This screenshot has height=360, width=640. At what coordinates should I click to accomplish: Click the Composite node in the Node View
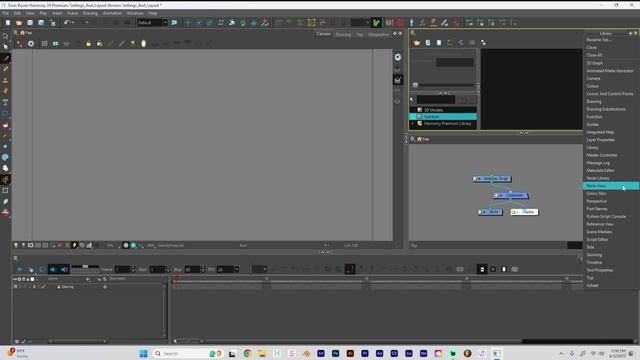point(511,196)
